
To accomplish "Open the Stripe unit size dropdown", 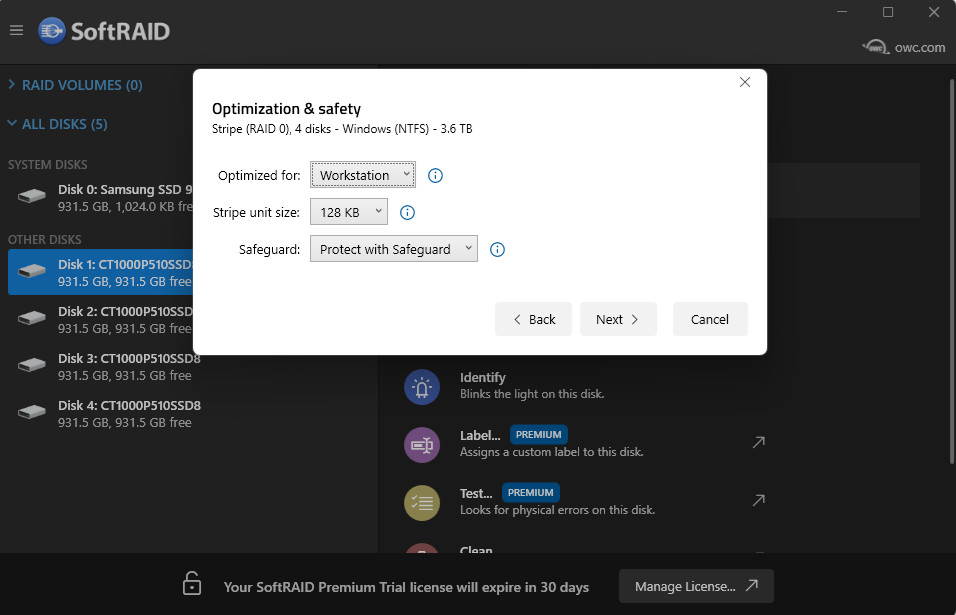I will click(349, 212).
